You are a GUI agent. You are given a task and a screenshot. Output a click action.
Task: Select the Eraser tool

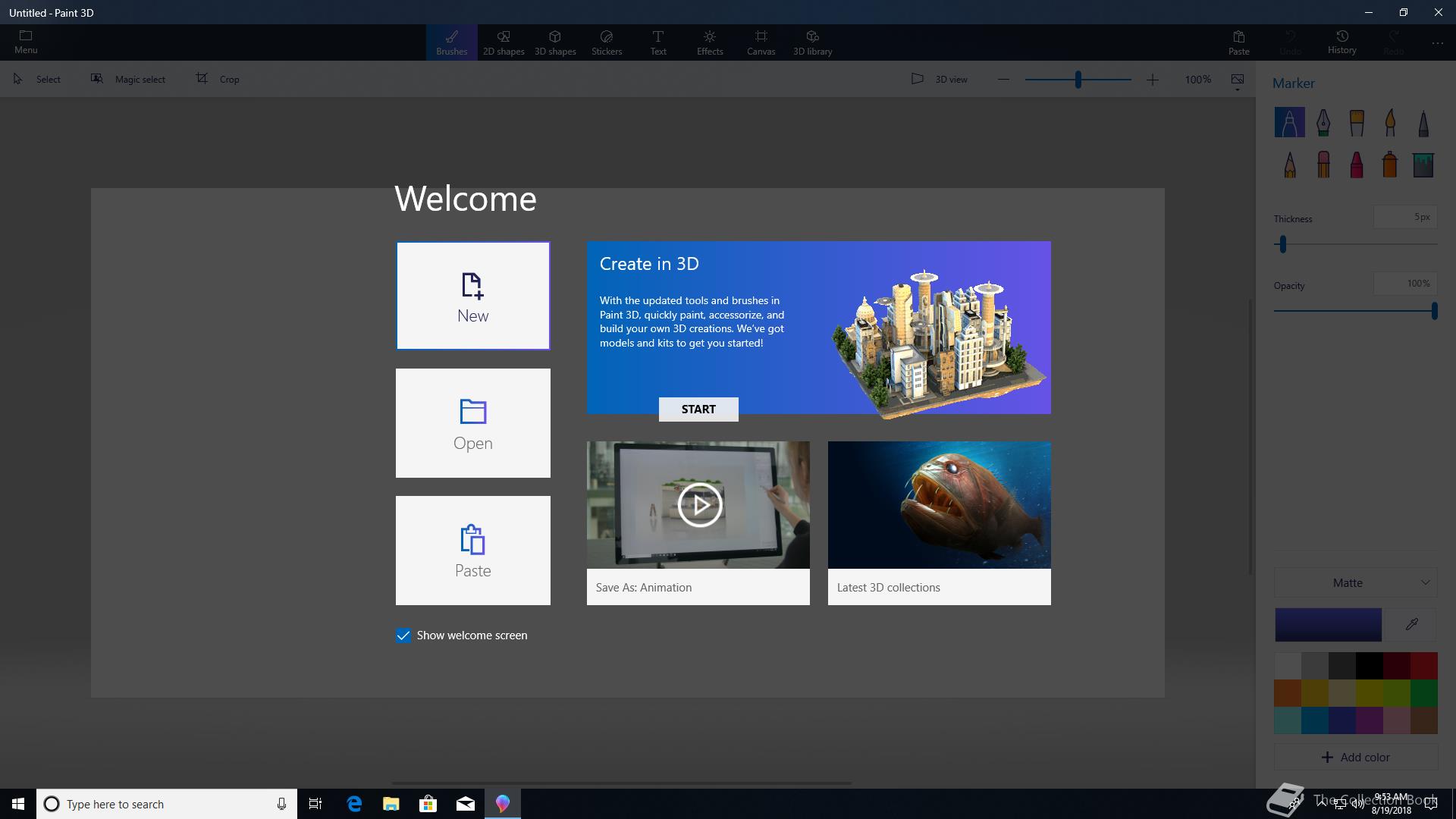point(1323,165)
